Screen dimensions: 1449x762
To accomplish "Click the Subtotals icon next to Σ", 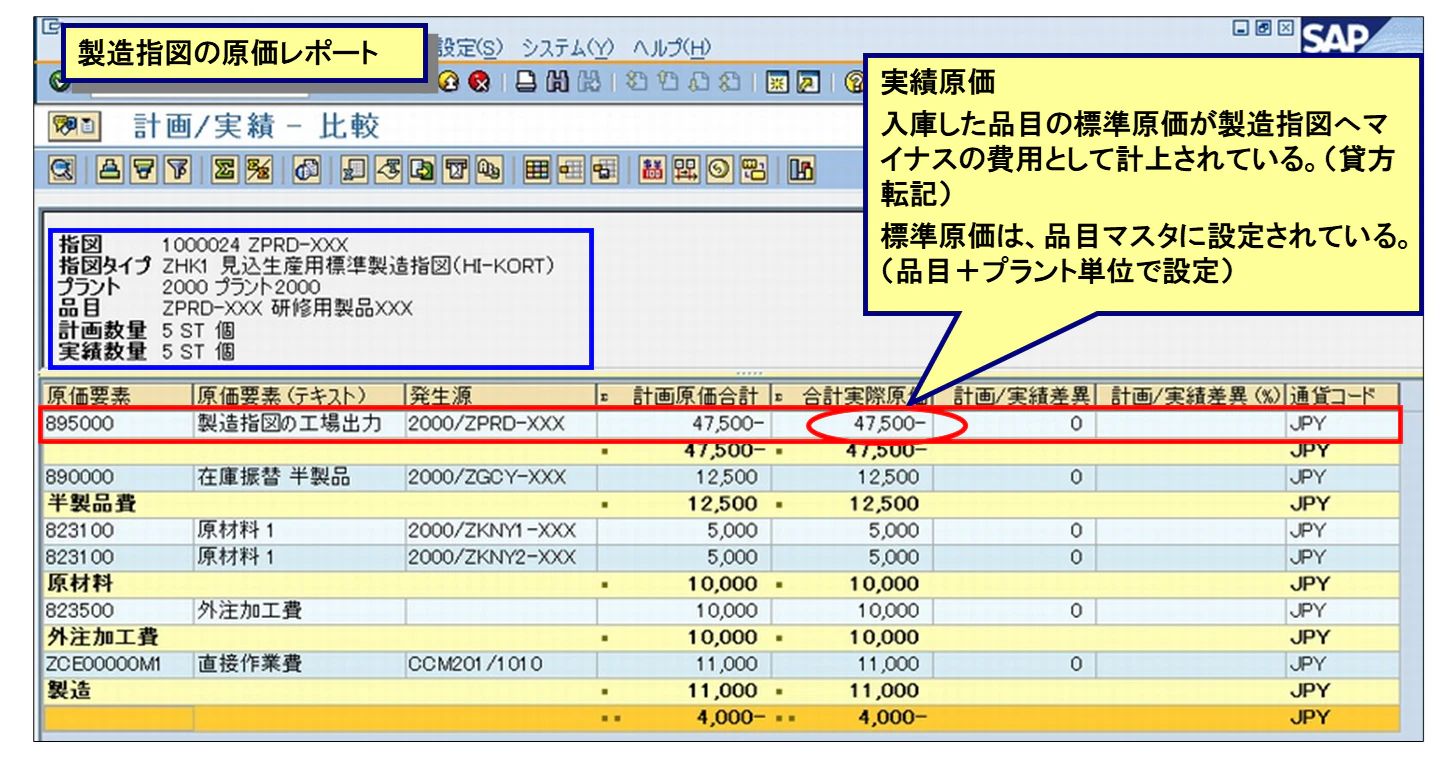I will coord(258,175).
